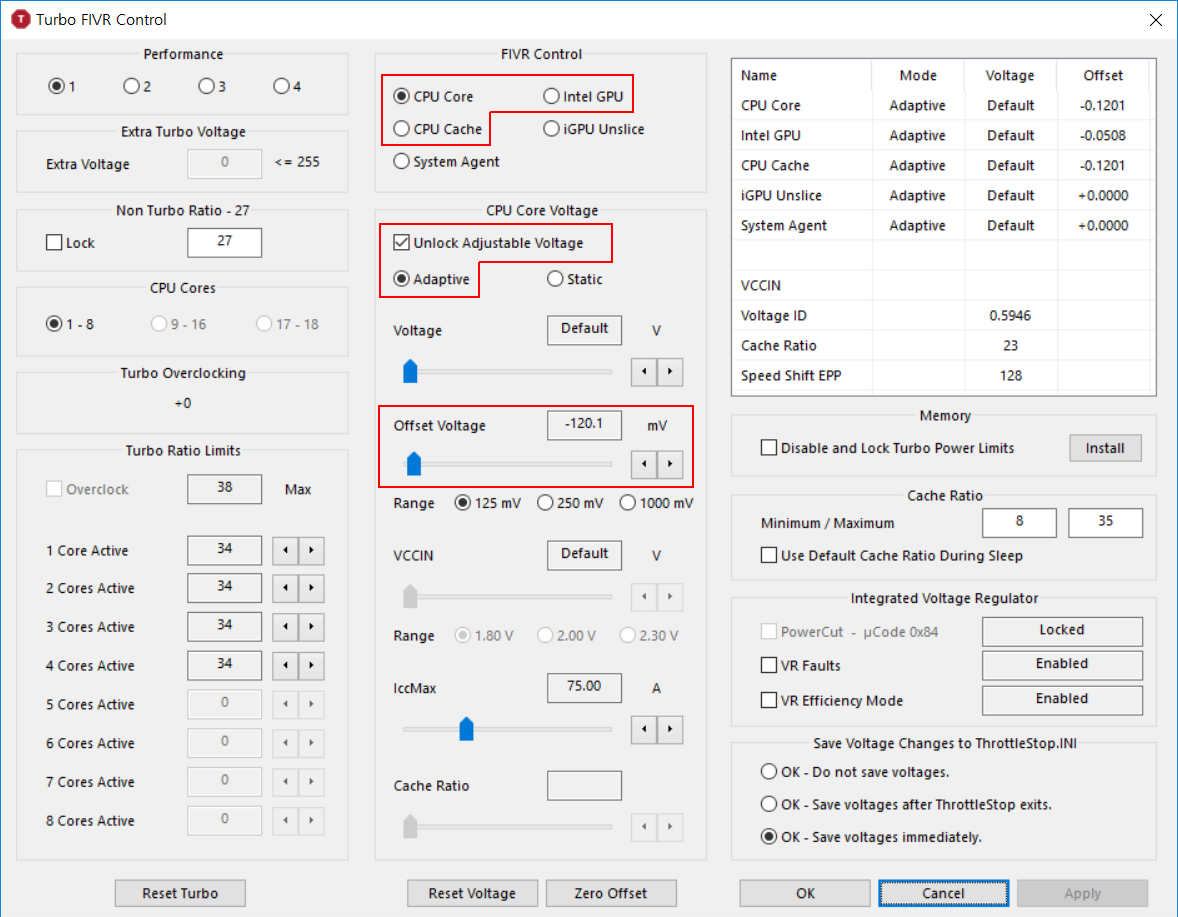Image resolution: width=1178 pixels, height=917 pixels.
Task: Enable the Non Turbo Ratio Lock checkbox
Action: point(70,243)
